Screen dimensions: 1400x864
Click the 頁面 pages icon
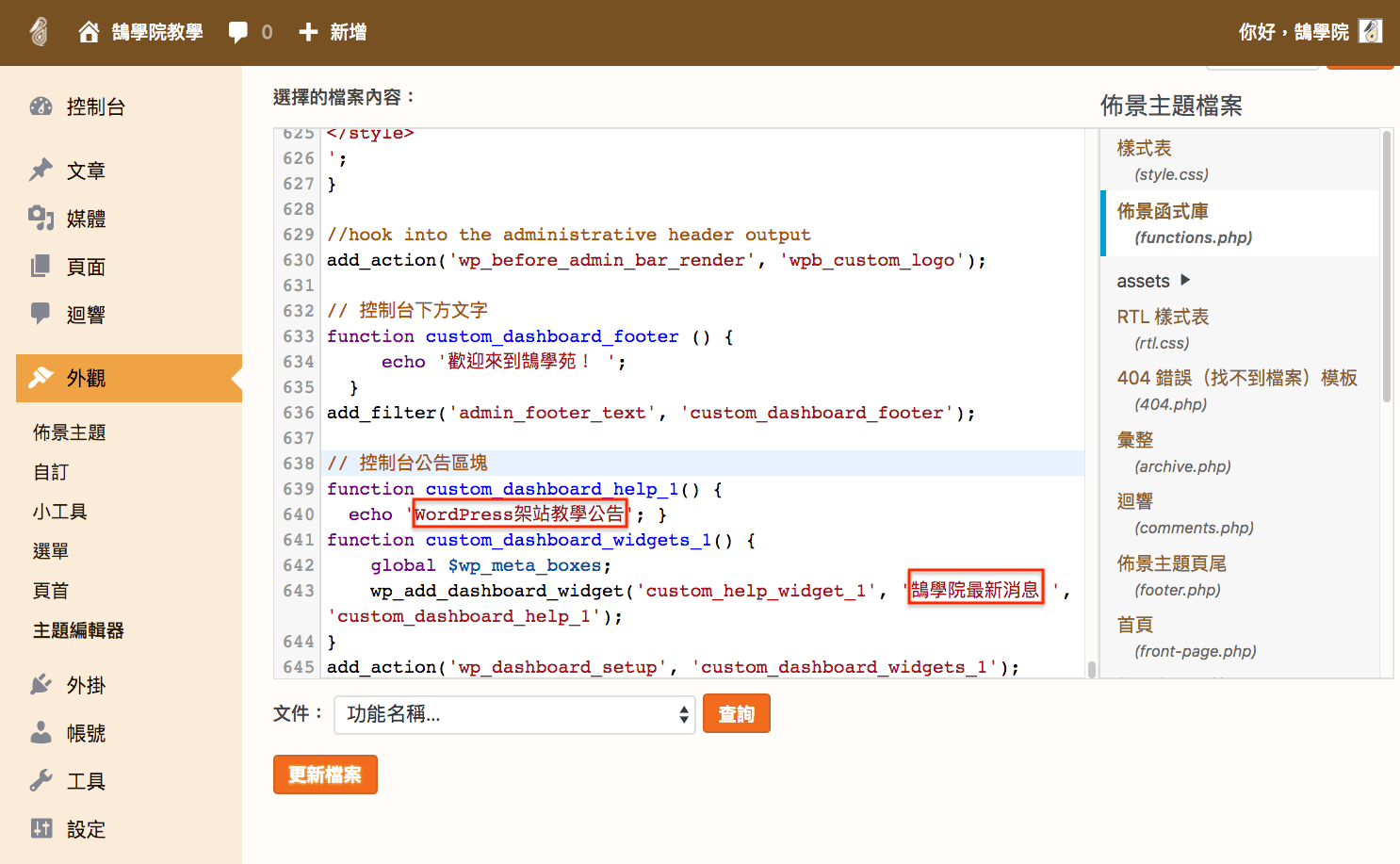click(x=41, y=266)
